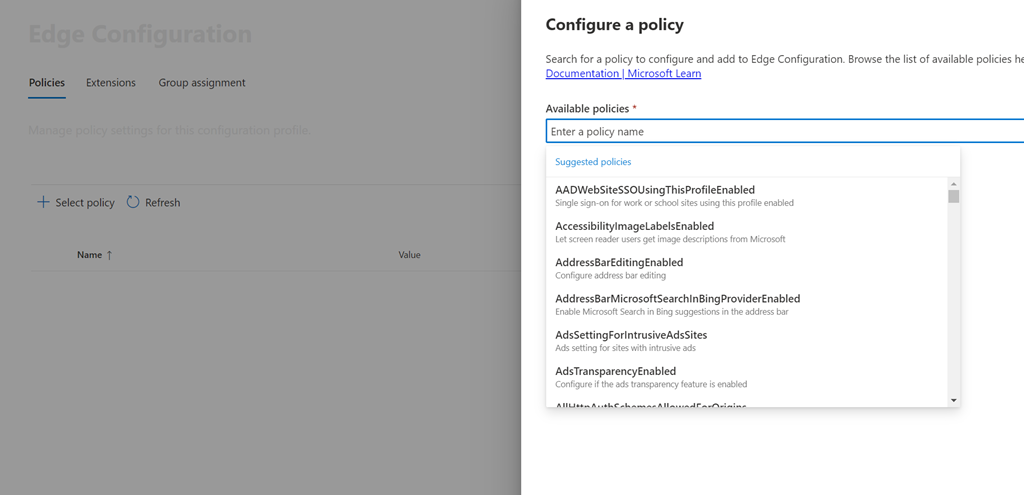The height and width of the screenshot is (495, 1024).
Task: Click the Suggested policies heading
Action: tap(593, 162)
